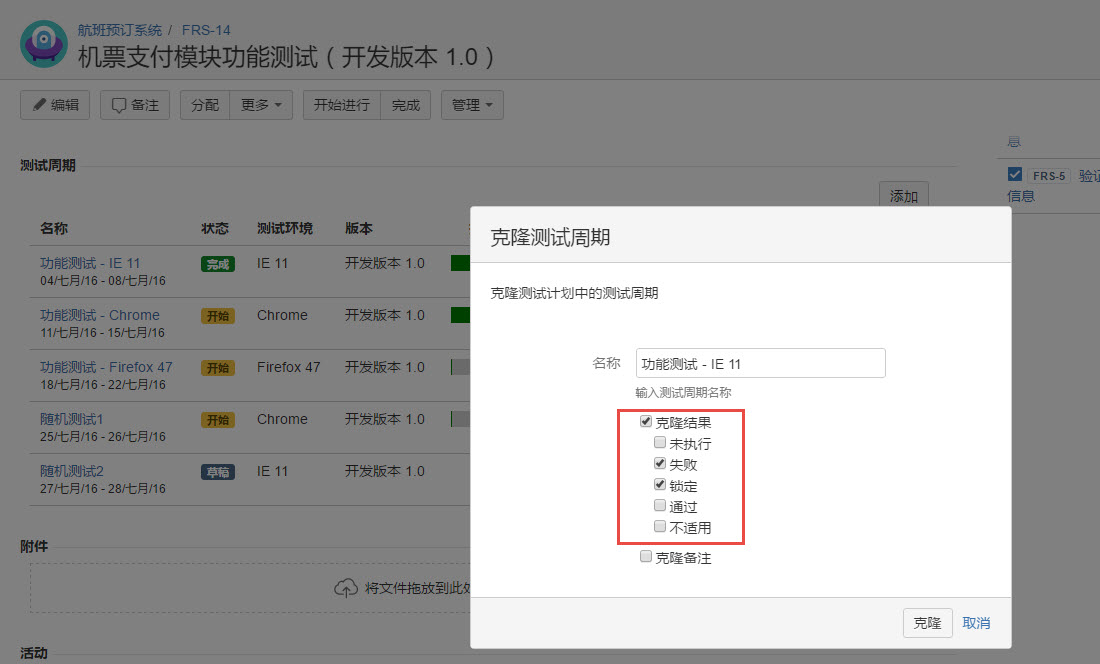Open the project avatar icon
Image resolution: width=1100 pixels, height=664 pixels.
pyautogui.click(x=43, y=44)
